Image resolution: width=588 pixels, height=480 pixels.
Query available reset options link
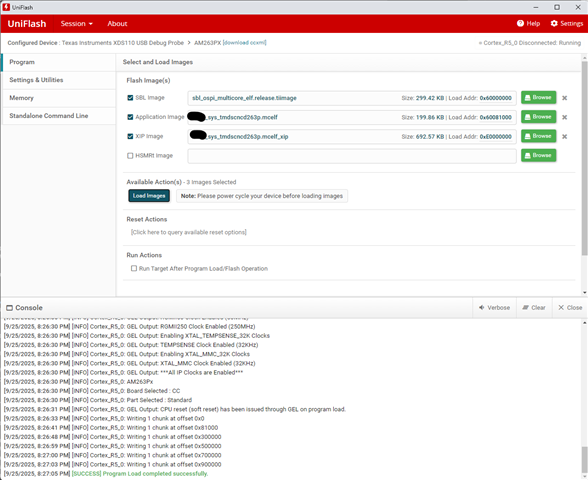[189, 232]
